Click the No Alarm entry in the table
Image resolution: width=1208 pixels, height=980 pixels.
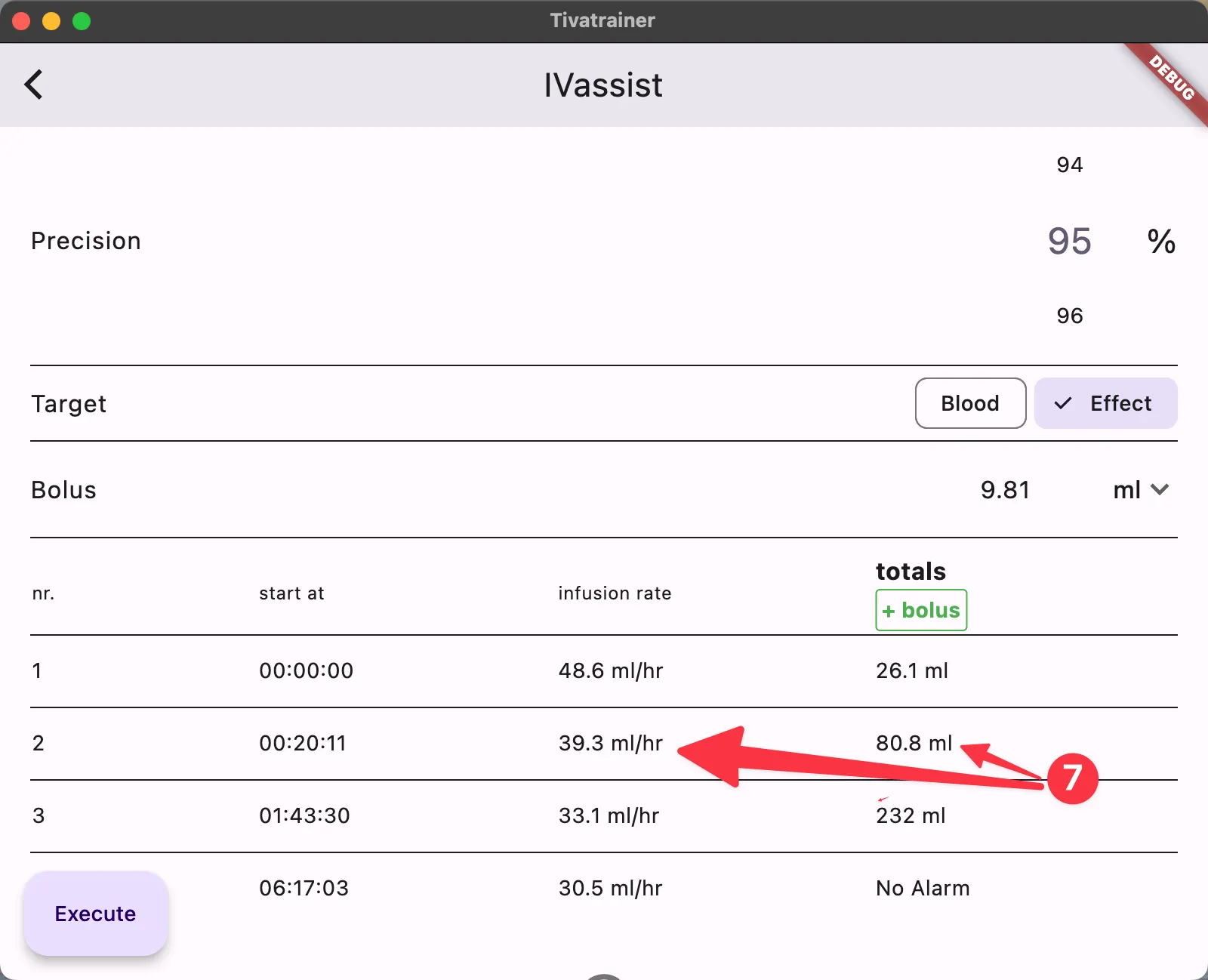[922, 888]
